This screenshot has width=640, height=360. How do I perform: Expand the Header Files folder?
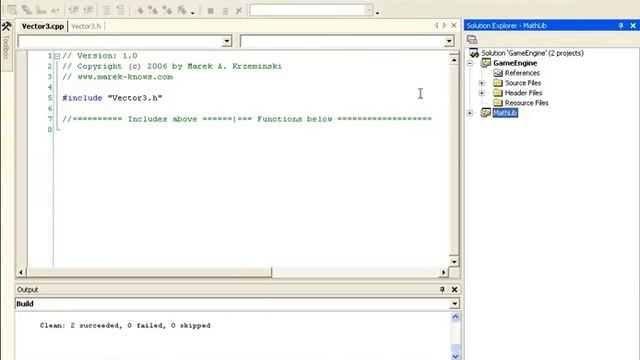tap(482, 93)
